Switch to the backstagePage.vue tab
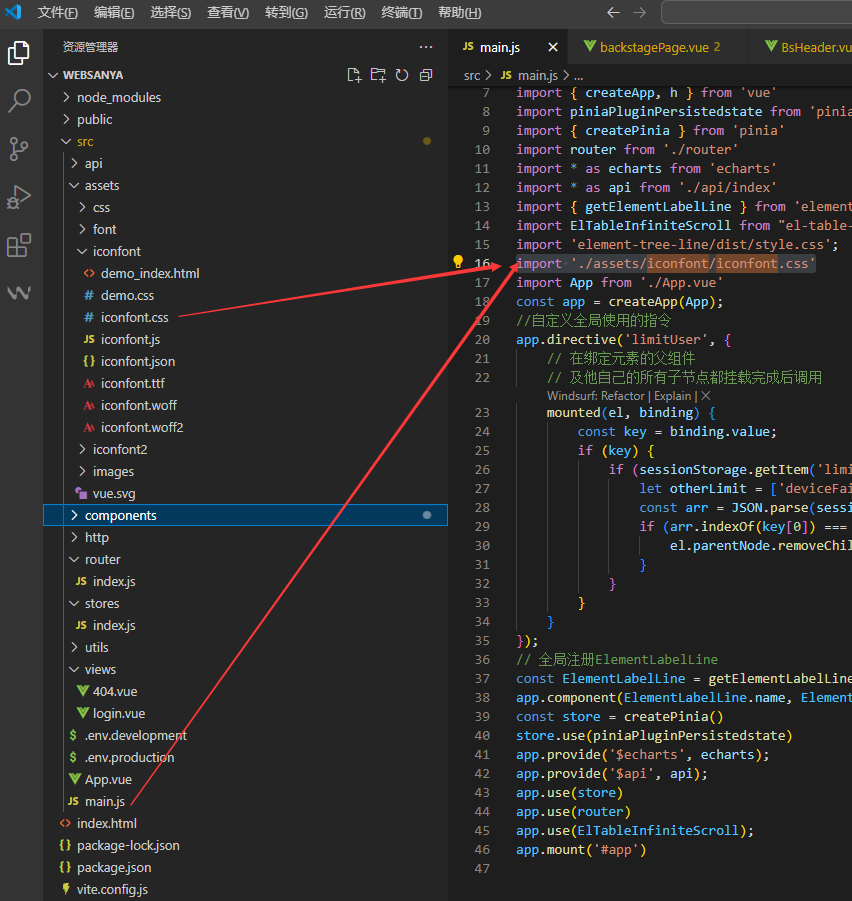 658,47
